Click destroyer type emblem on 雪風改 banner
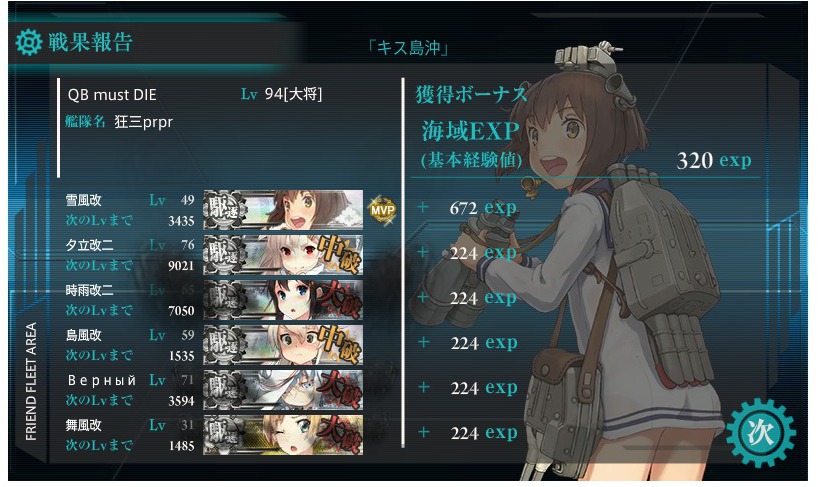Image resolution: width=828 pixels, height=487 pixels. click(x=225, y=210)
